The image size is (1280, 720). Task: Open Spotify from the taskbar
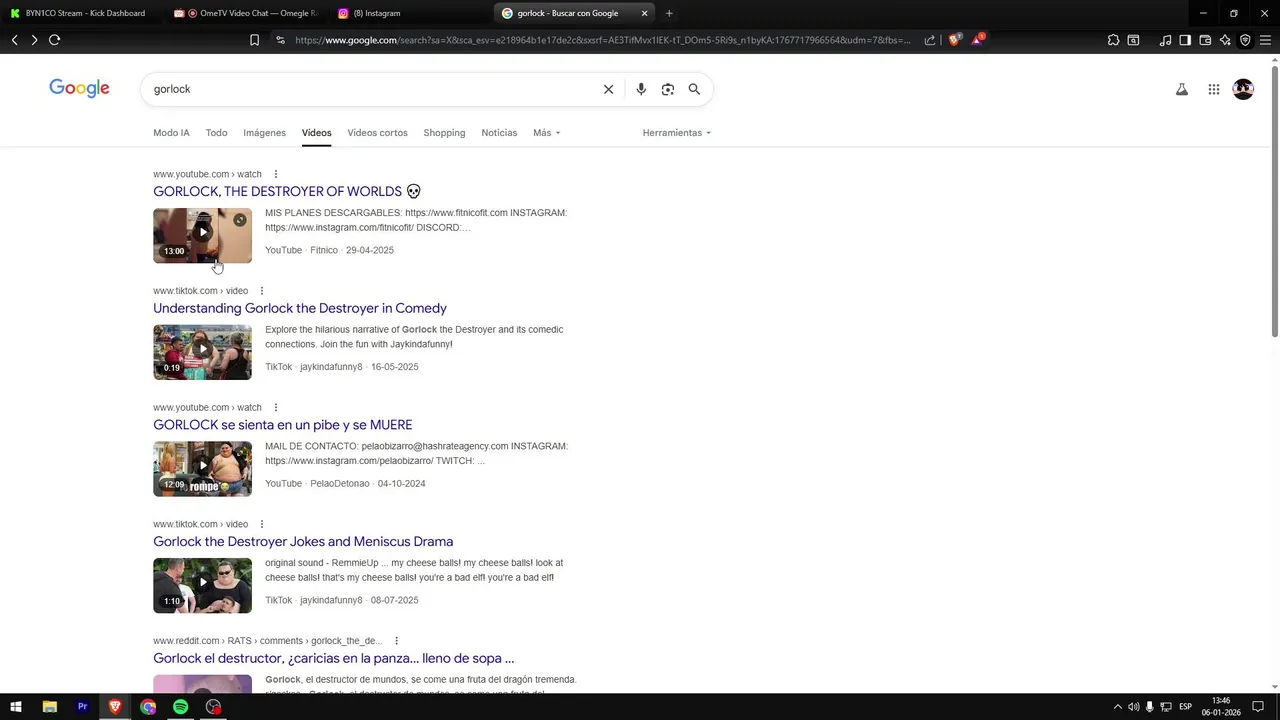tap(180, 707)
